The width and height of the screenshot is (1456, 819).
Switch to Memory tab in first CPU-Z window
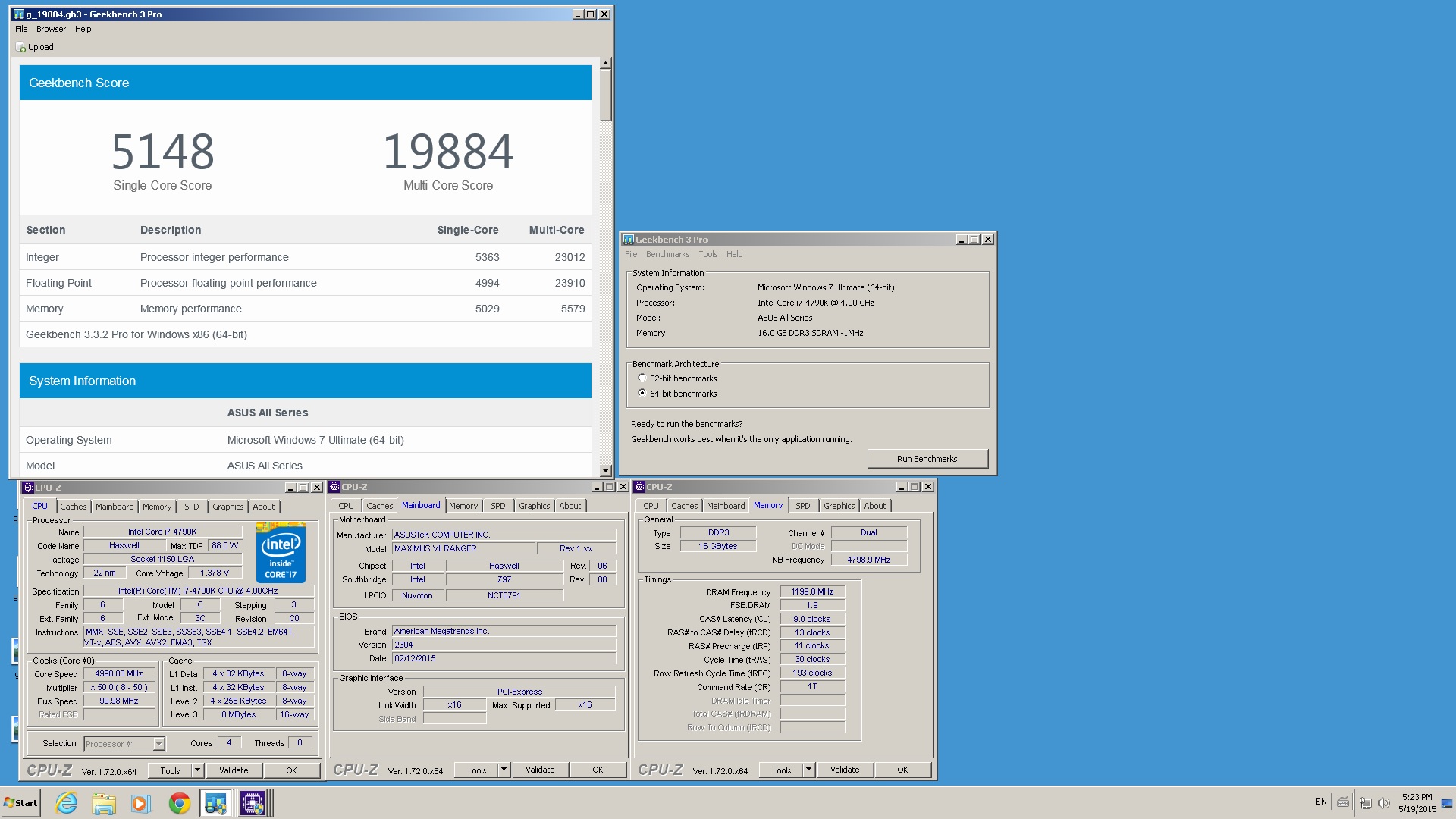click(157, 507)
